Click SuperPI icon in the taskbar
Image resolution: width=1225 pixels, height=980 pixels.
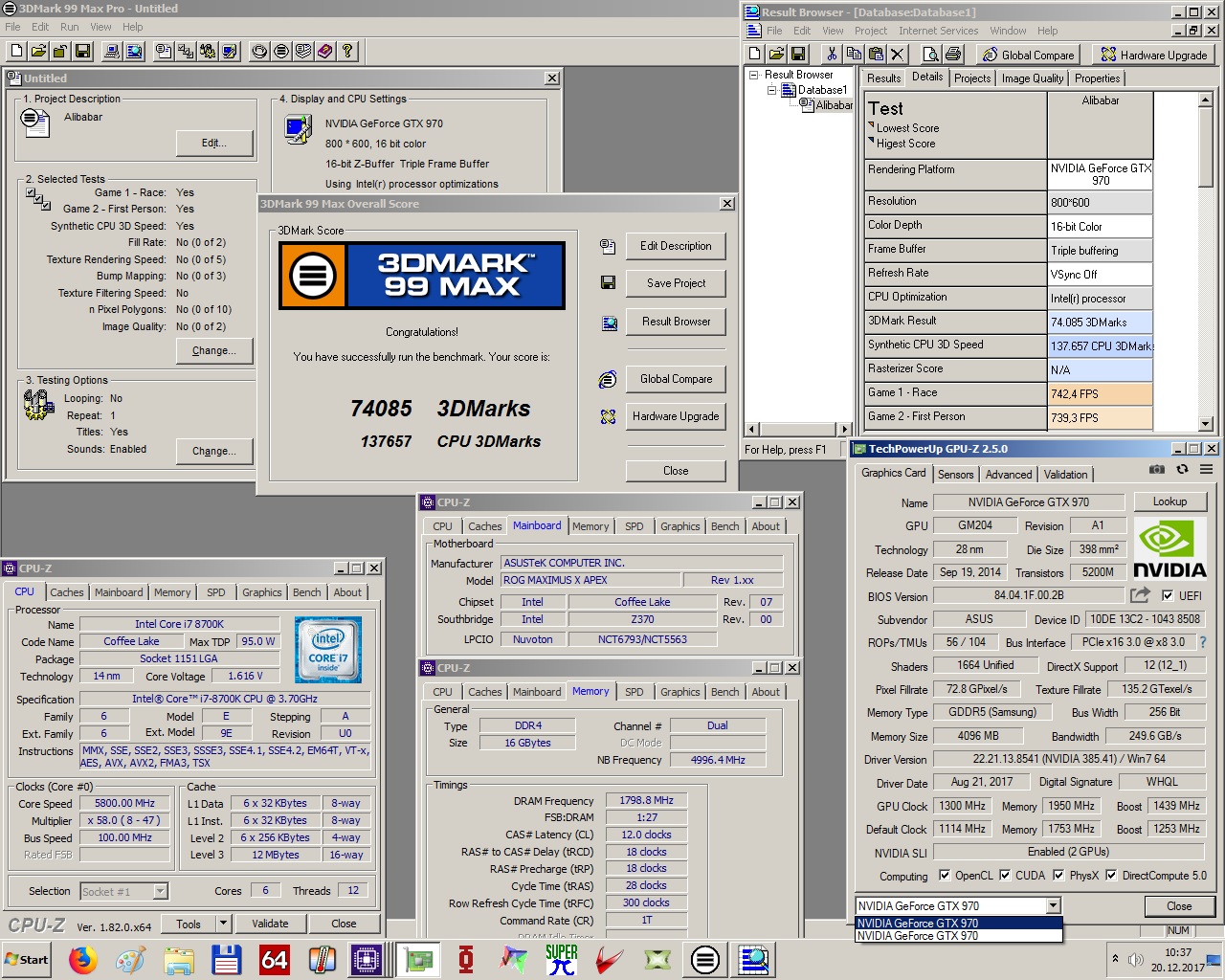pos(562,959)
